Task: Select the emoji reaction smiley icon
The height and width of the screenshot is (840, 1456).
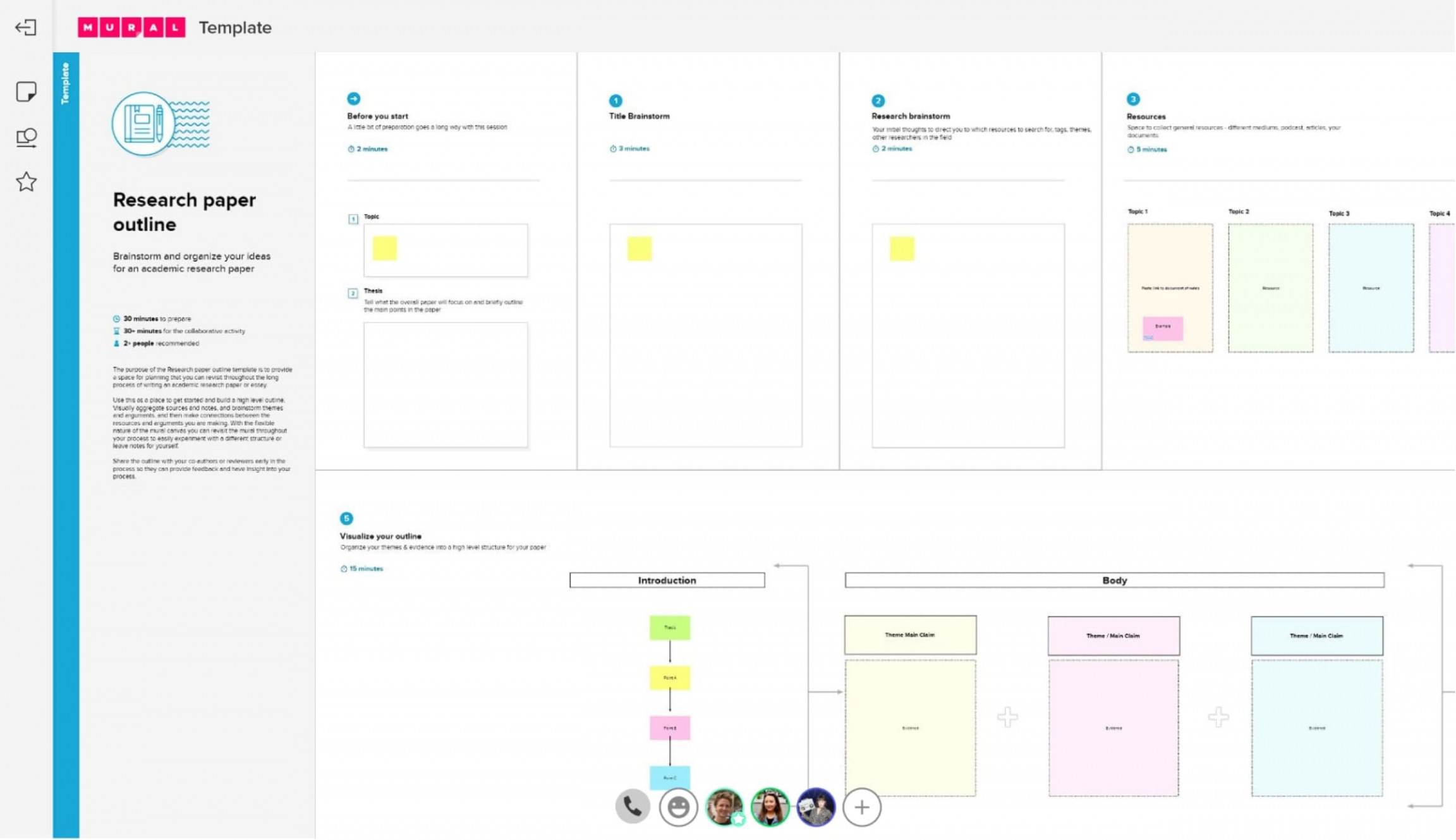Action: click(x=678, y=807)
